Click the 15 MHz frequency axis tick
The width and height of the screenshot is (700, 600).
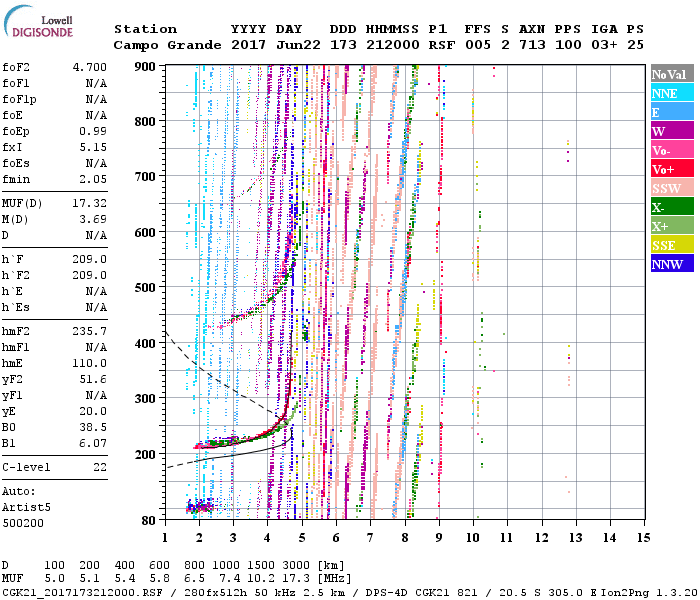point(643,538)
